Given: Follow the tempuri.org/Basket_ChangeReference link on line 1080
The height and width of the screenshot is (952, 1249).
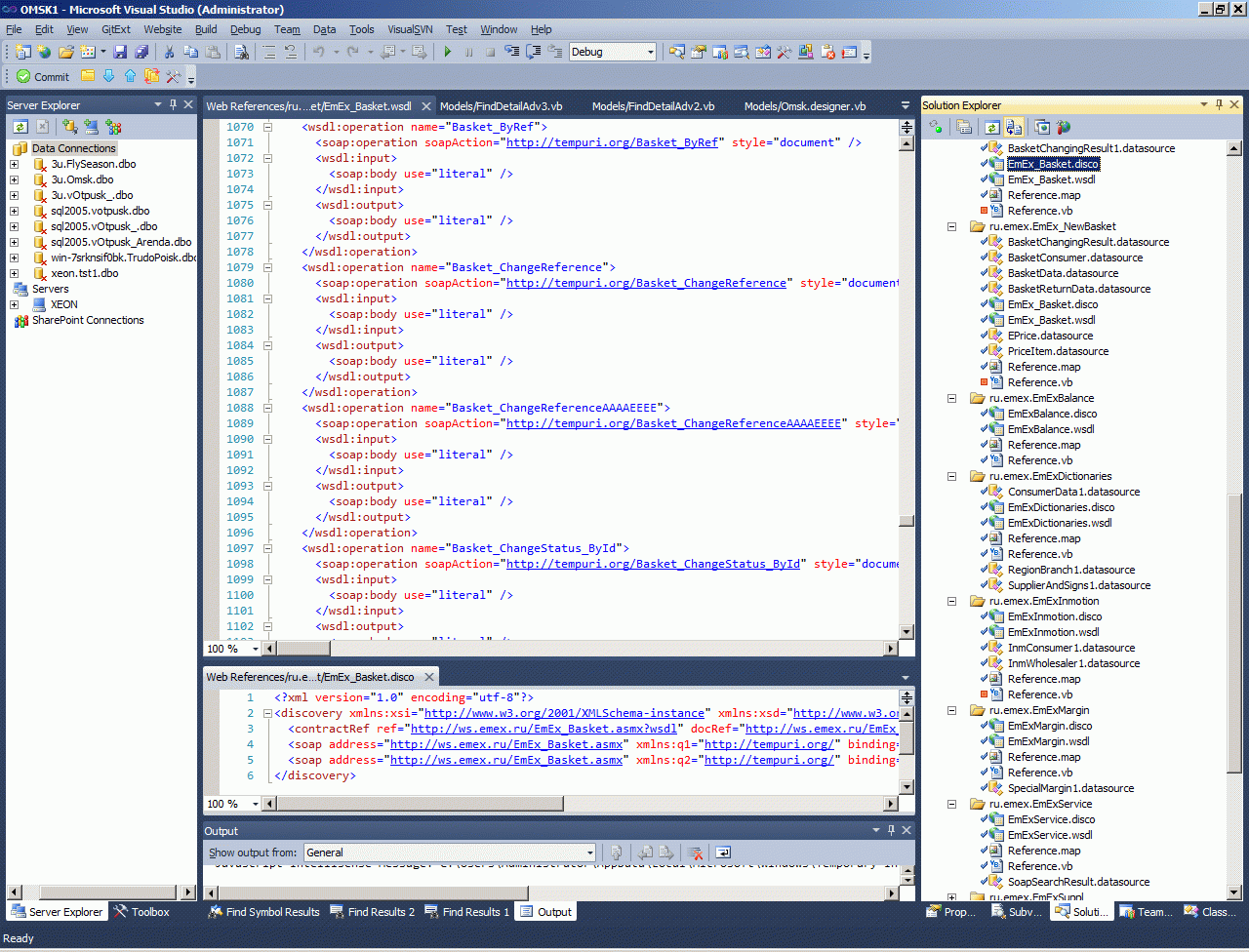Looking at the screenshot, I should pyautogui.click(x=646, y=283).
